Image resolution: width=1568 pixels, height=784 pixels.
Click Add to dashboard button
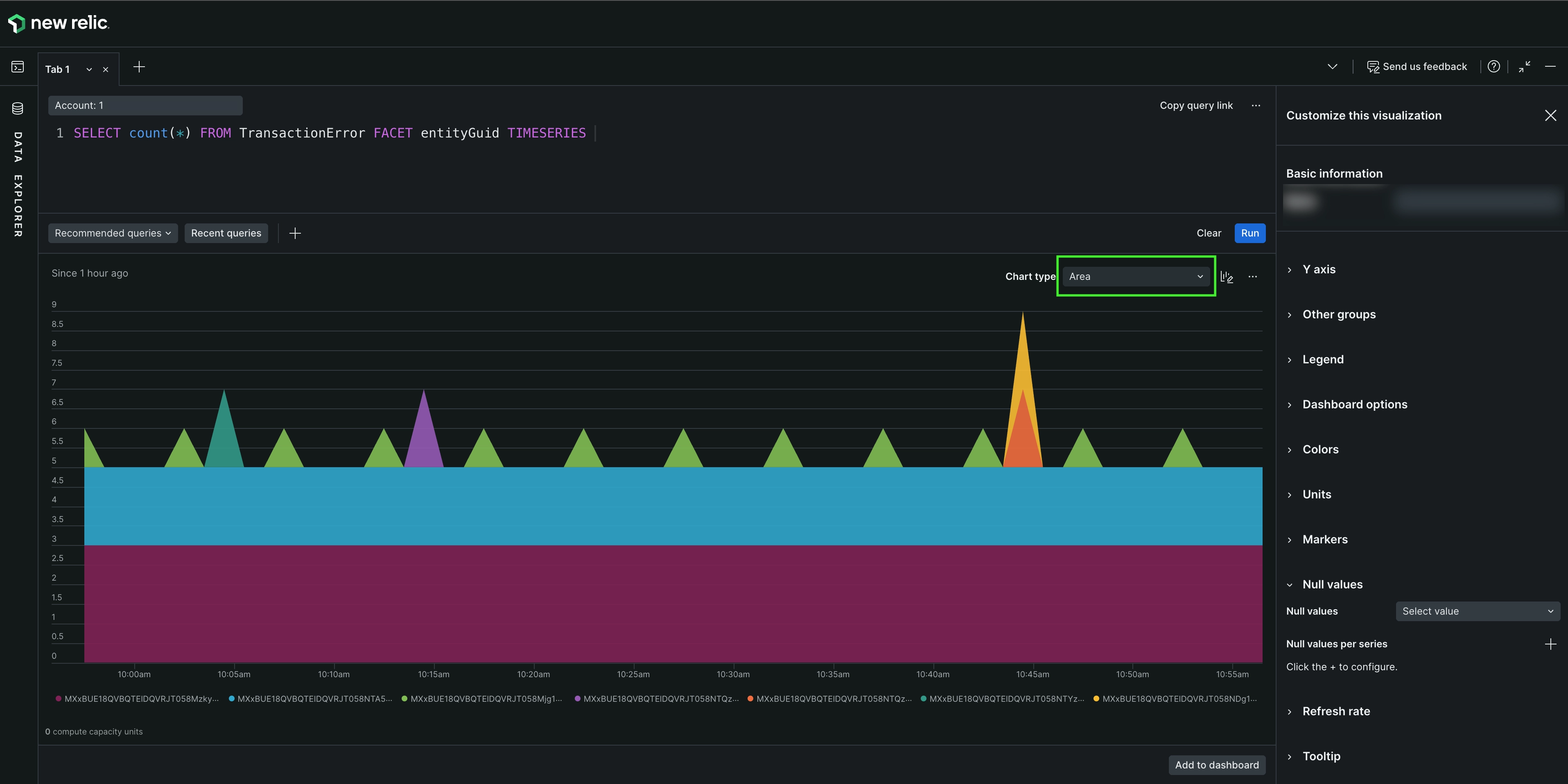point(1216,765)
